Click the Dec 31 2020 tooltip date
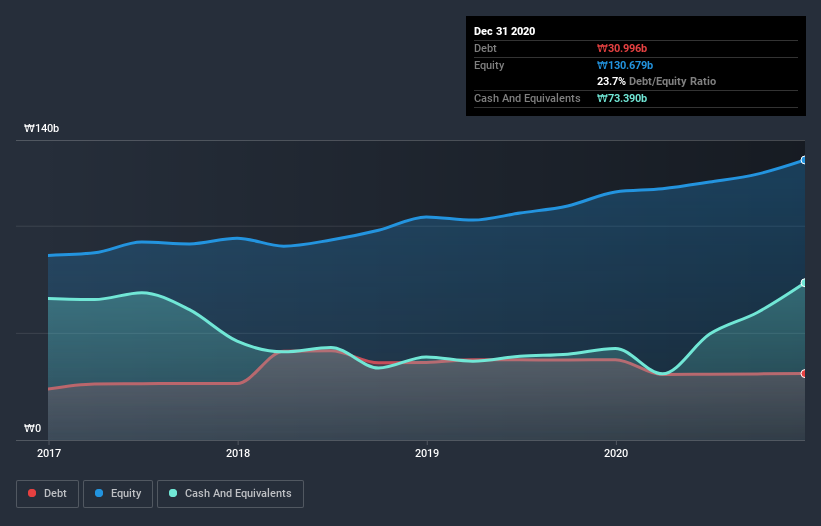 (504, 31)
